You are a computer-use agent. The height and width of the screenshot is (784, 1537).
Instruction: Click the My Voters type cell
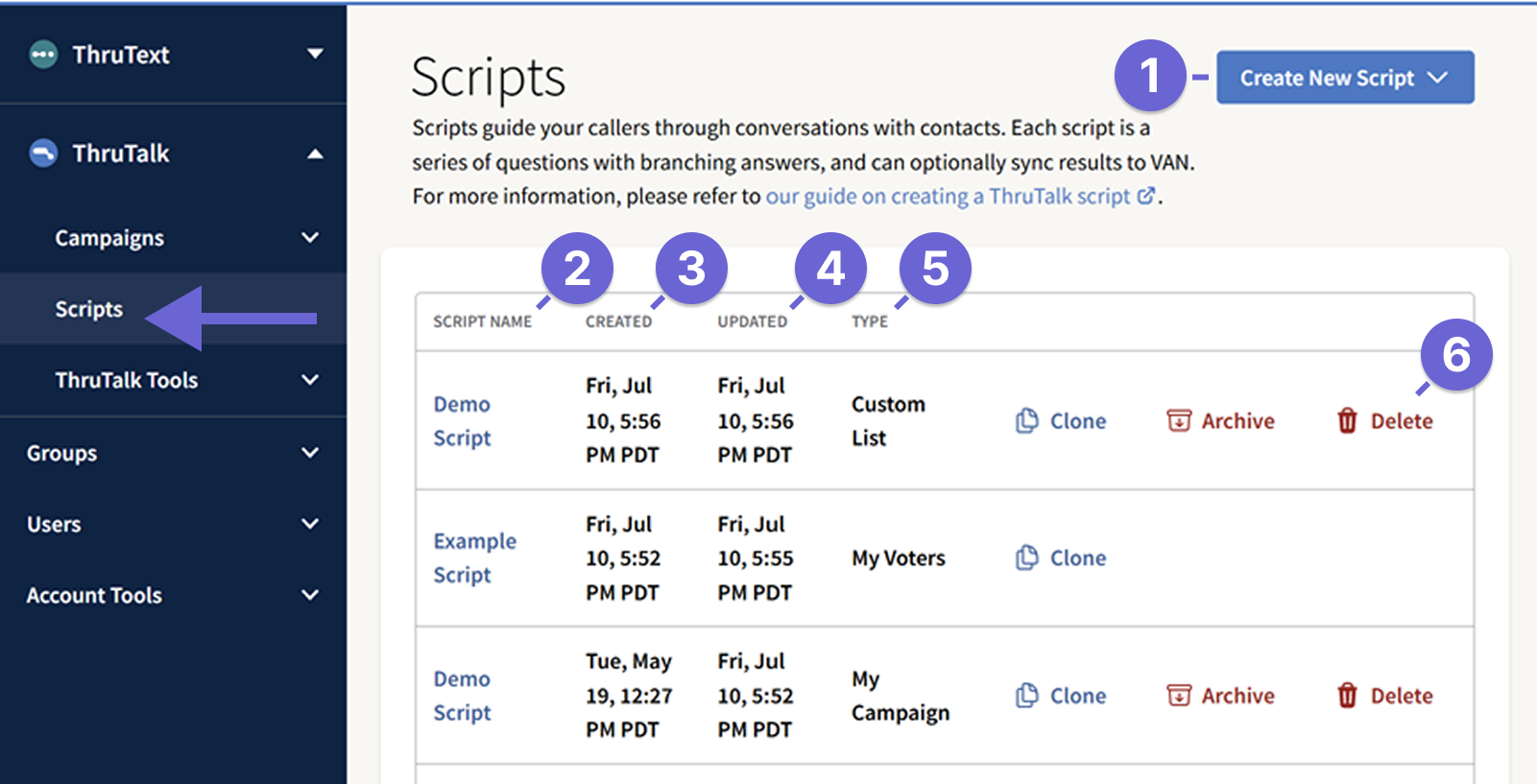pyautogui.click(x=899, y=558)
